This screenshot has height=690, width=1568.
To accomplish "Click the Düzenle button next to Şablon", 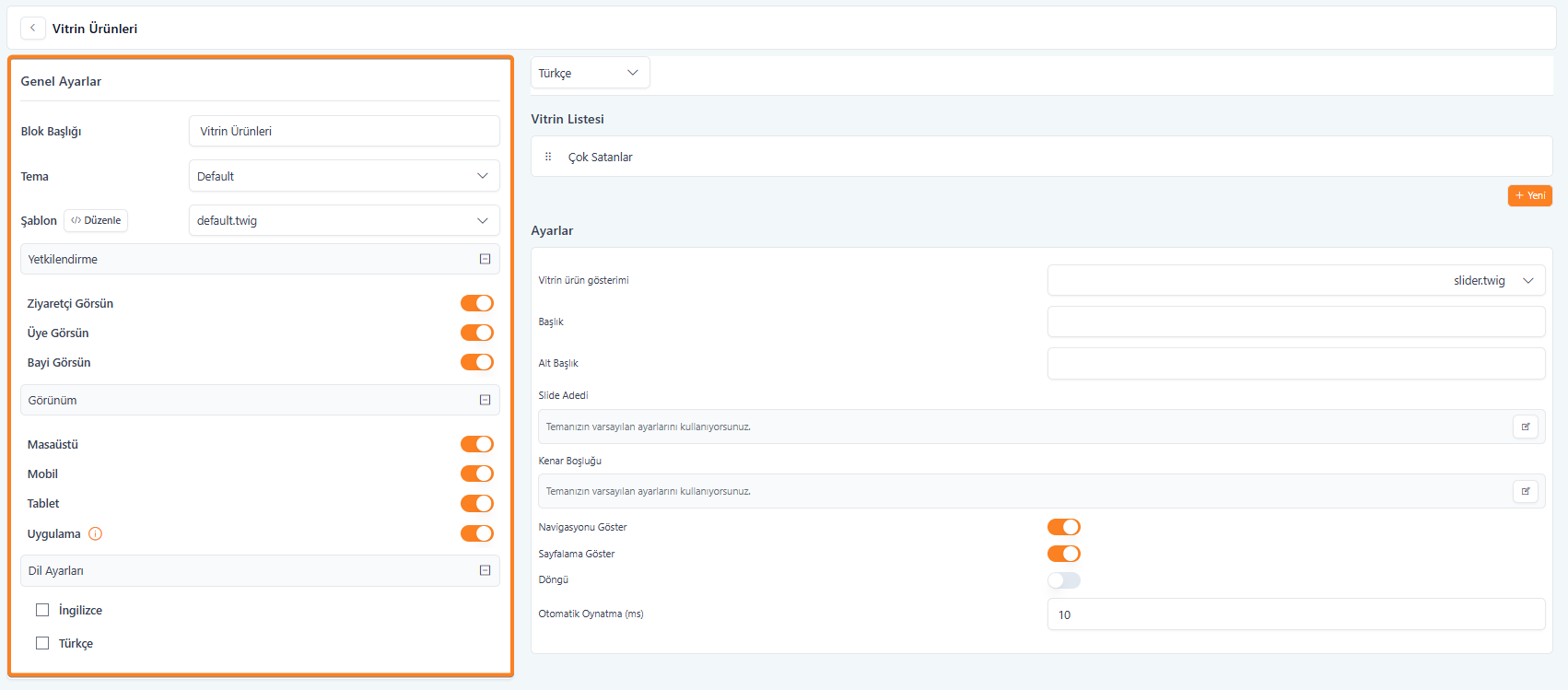I will [x=96, y=220].
